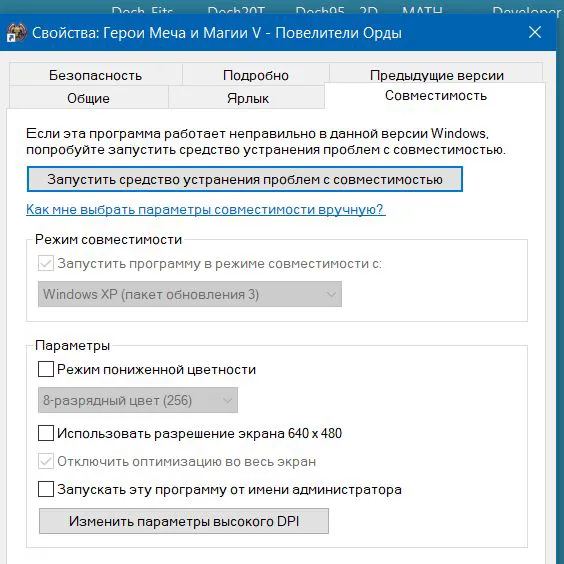Click the Совместимость tab

(435, 96)
